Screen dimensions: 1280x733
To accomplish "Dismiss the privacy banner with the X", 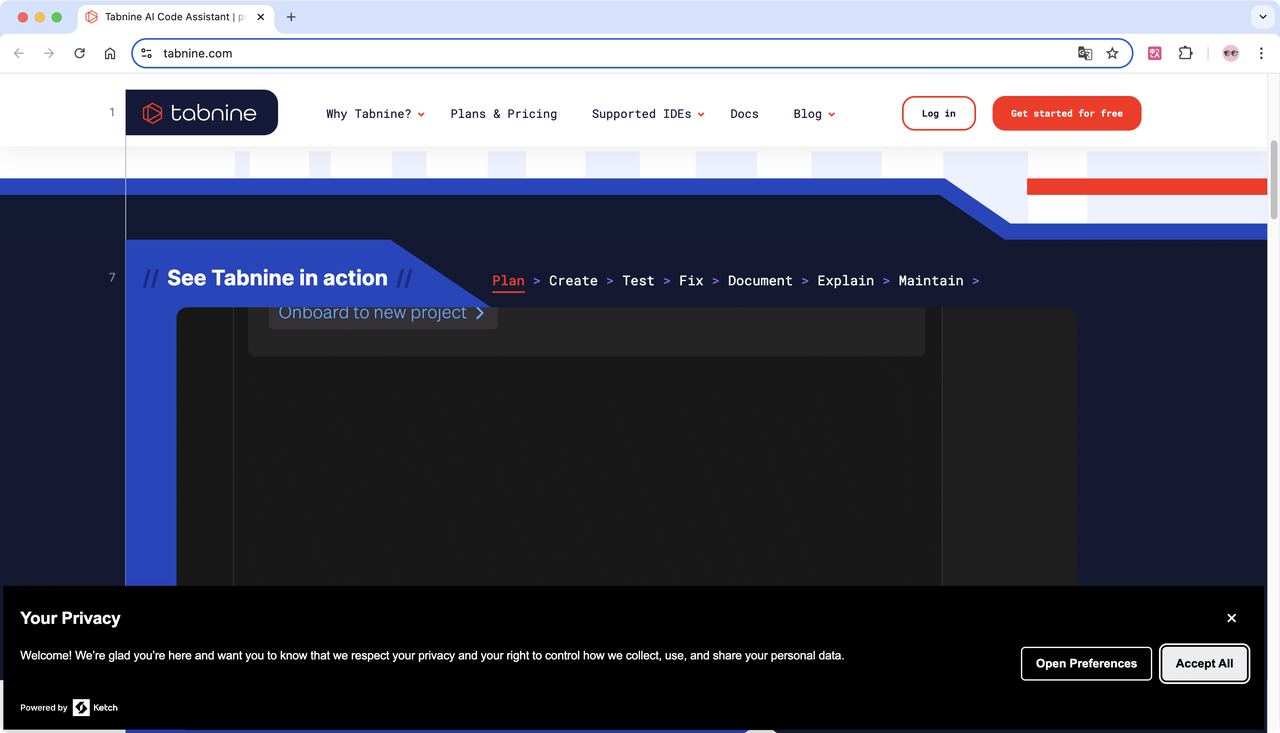I will point(1232,618).
